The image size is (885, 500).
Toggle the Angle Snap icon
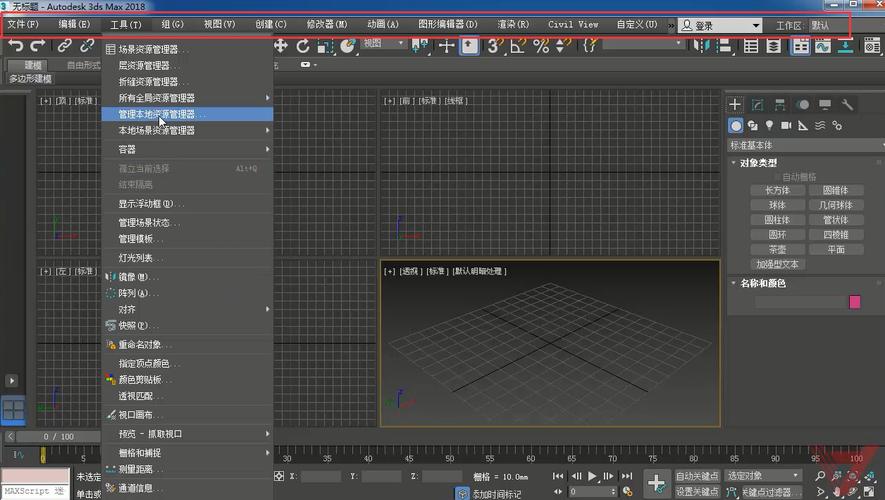click(518, 46)
